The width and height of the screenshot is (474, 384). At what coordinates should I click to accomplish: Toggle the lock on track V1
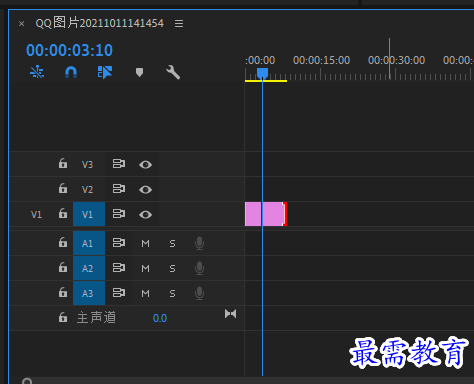[63, 213]
